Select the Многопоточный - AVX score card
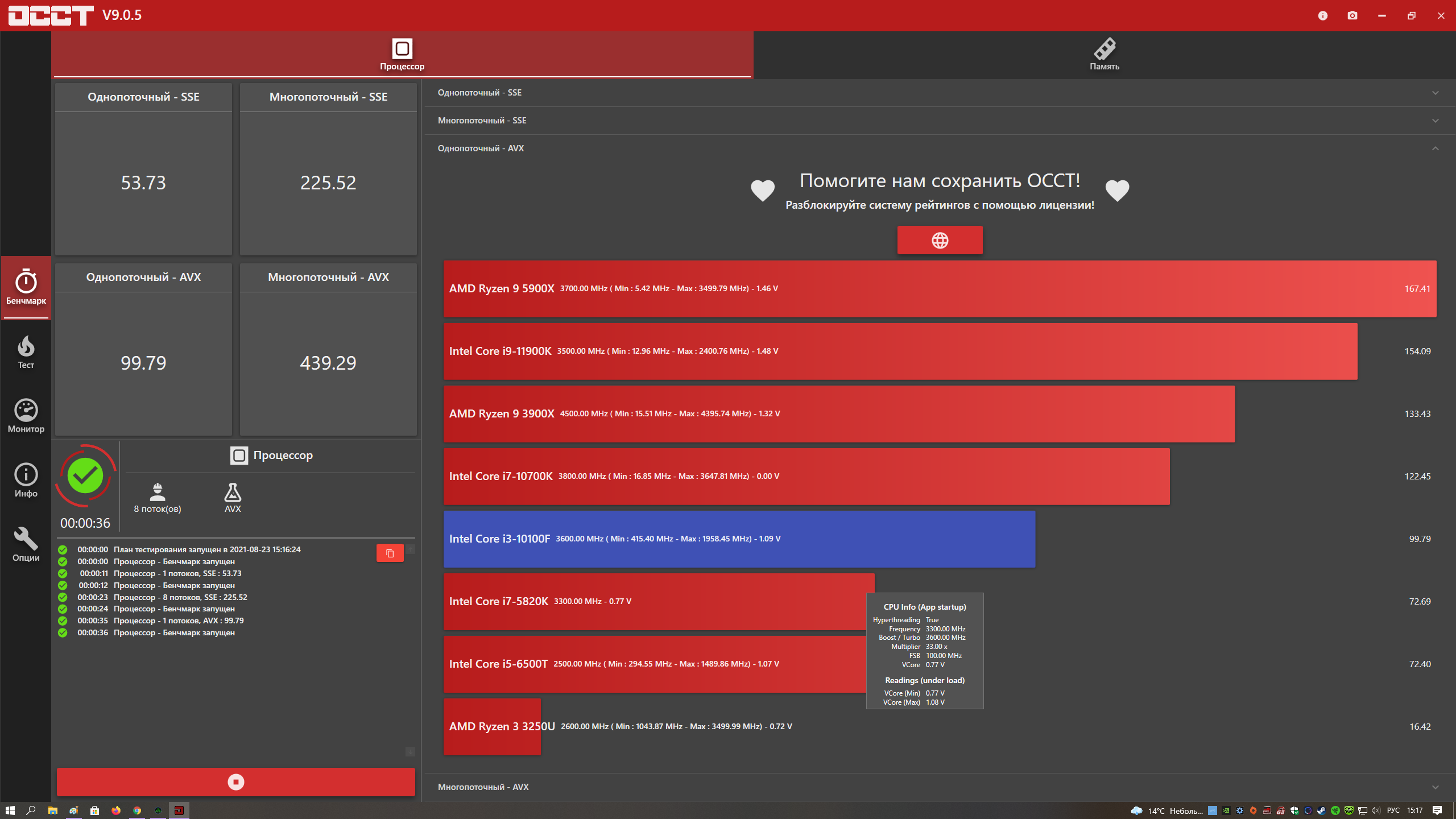 tap(328, 350)
